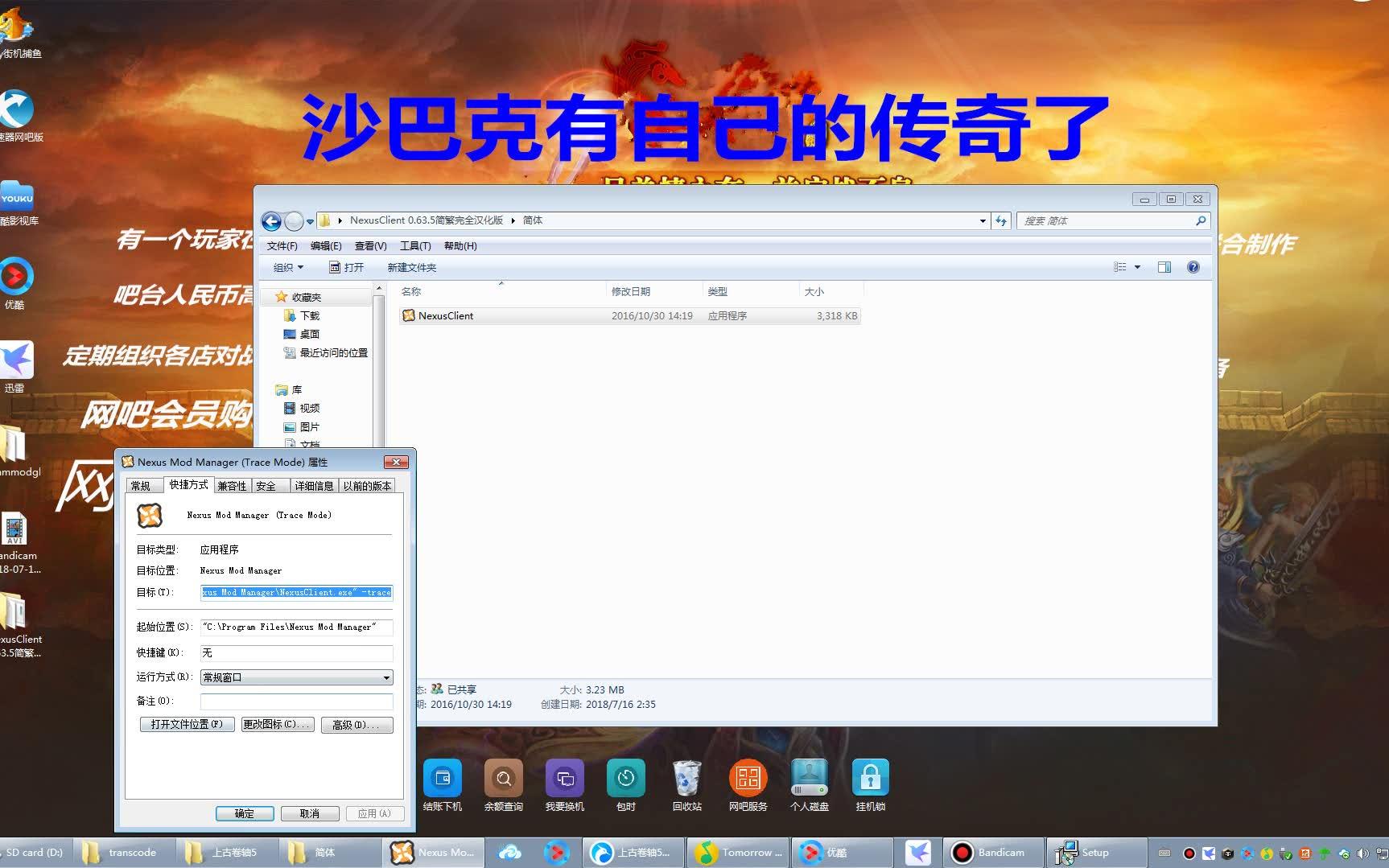Open the 包时 desktop shortcut

pos(626,784)
